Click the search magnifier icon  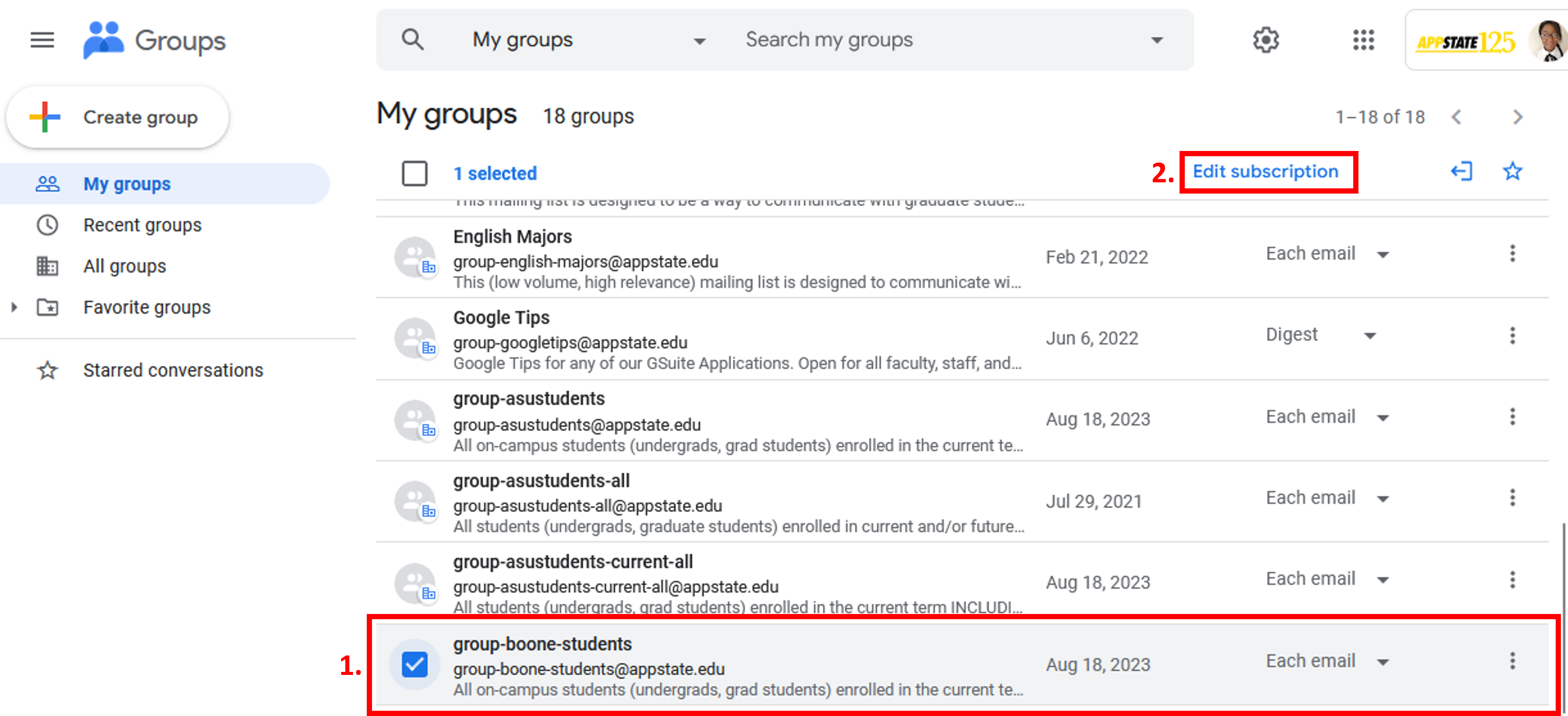click(x=413, y=40)
